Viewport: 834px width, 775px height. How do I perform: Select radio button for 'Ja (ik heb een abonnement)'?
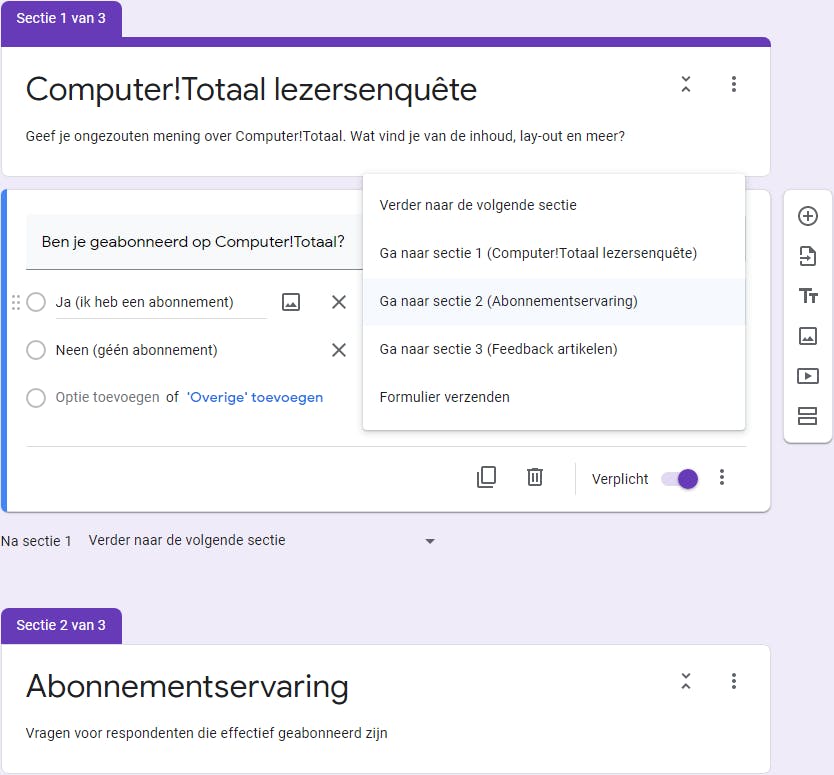36,302
